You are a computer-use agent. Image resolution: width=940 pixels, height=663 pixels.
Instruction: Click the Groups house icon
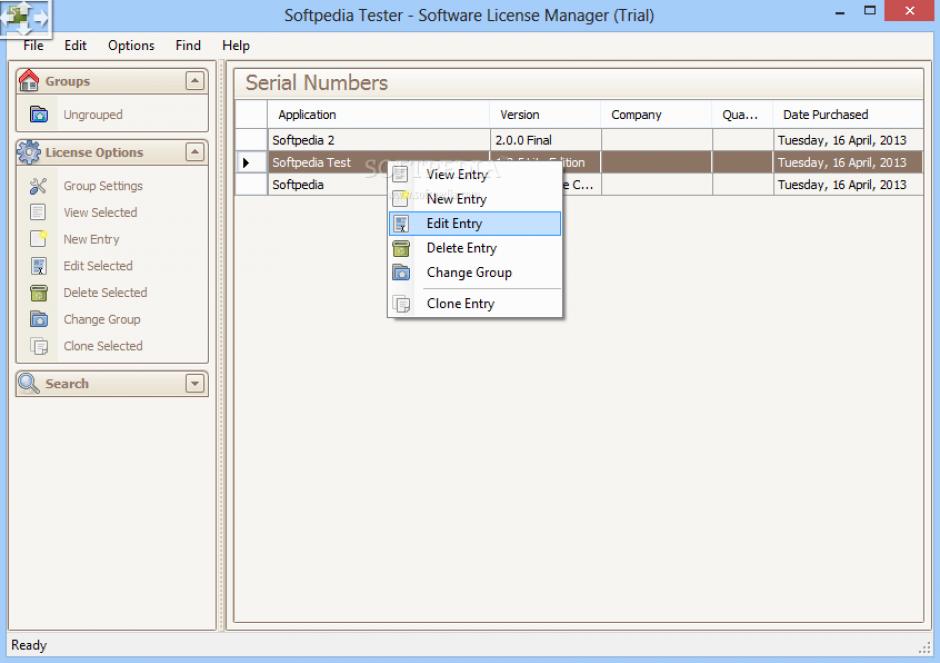(x=28, y=80)
